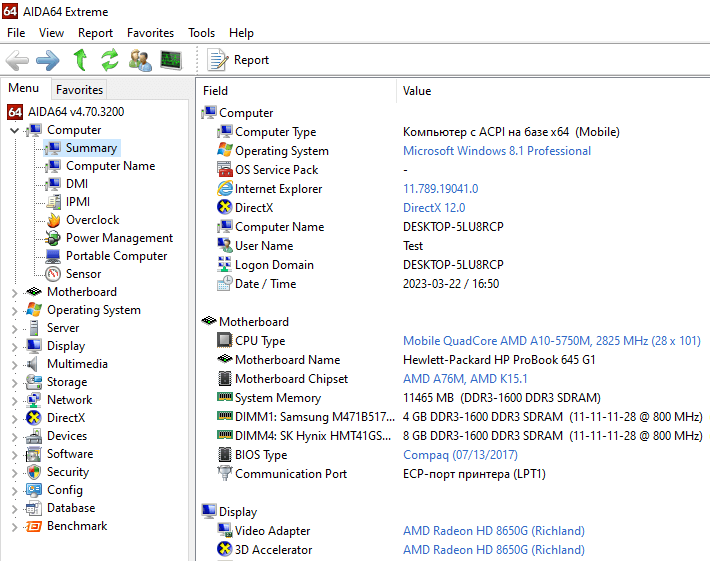Go up one level with green arrow

[x=80, y=60]
